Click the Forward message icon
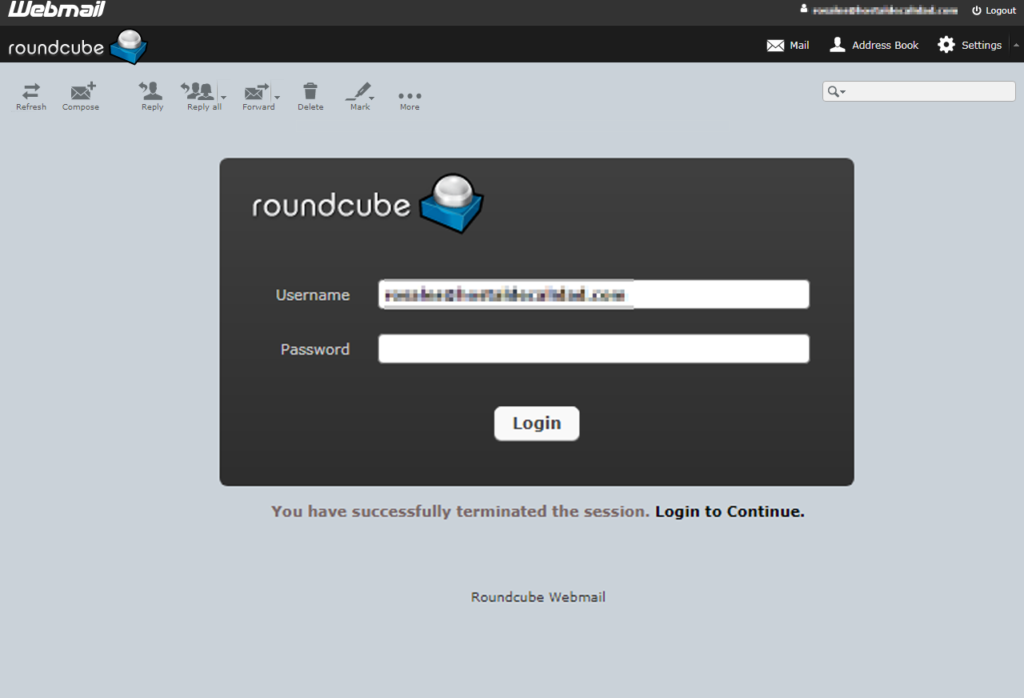Viewport: 1024px width, 698px height. click(257, 96)
